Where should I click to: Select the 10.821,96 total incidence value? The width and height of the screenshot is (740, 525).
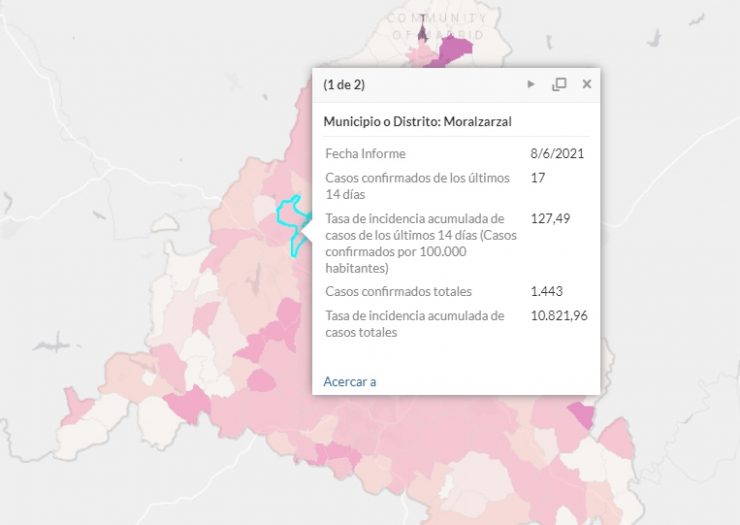coord(559,315)
